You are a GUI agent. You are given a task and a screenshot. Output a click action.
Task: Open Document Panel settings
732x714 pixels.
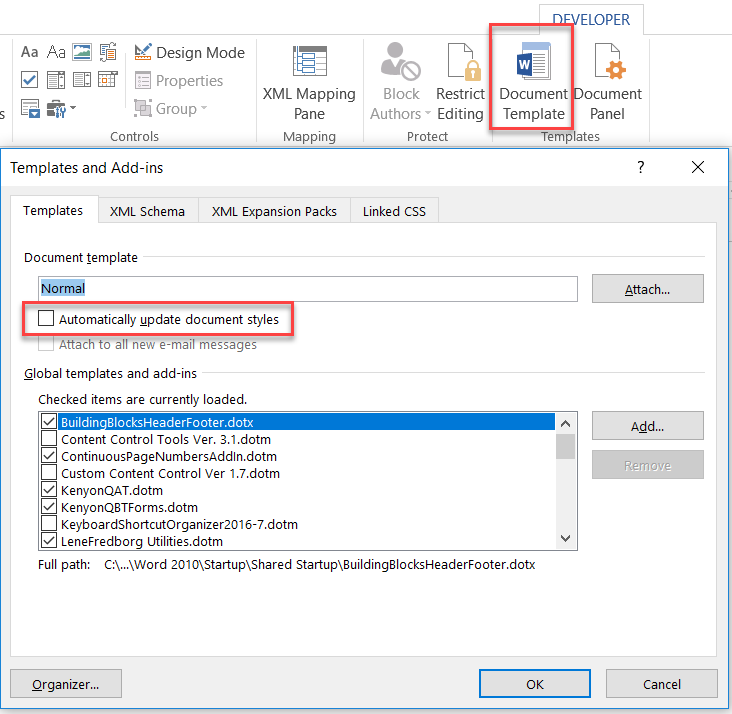607,82
